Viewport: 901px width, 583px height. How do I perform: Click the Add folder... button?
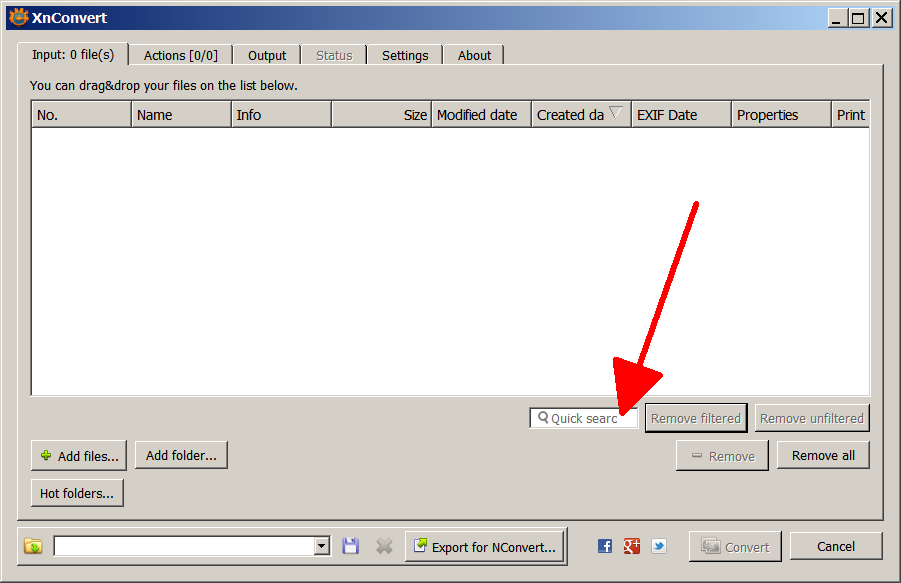[181, 455]
